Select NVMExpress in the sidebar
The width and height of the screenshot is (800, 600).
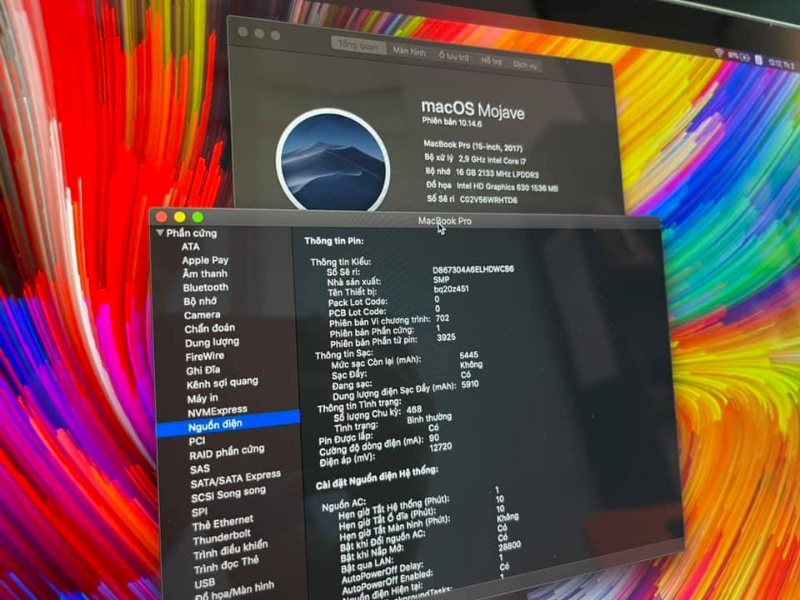click(217, 411)
